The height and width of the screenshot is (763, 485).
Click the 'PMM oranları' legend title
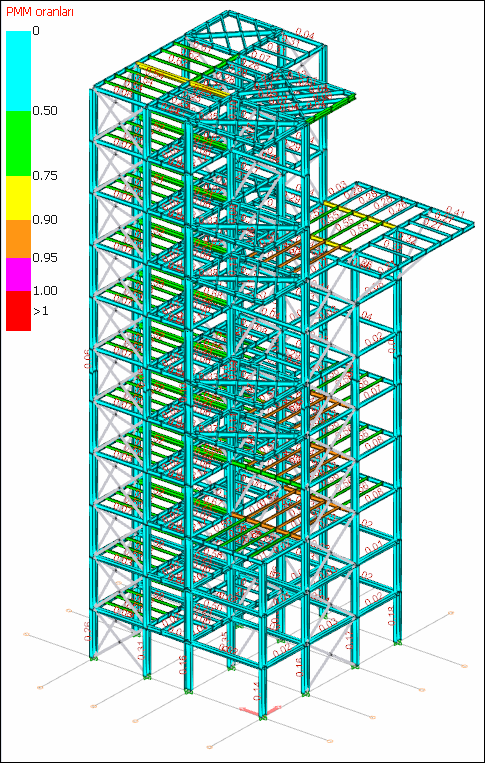[x=40, y=13]
